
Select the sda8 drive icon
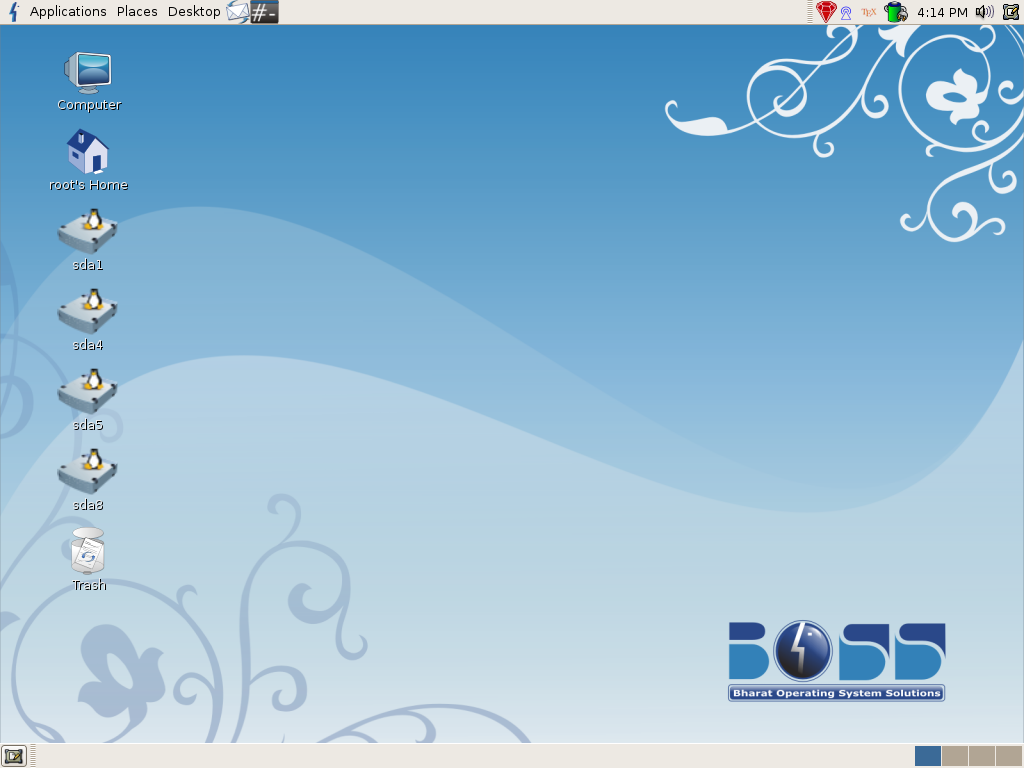pos(88,473)
